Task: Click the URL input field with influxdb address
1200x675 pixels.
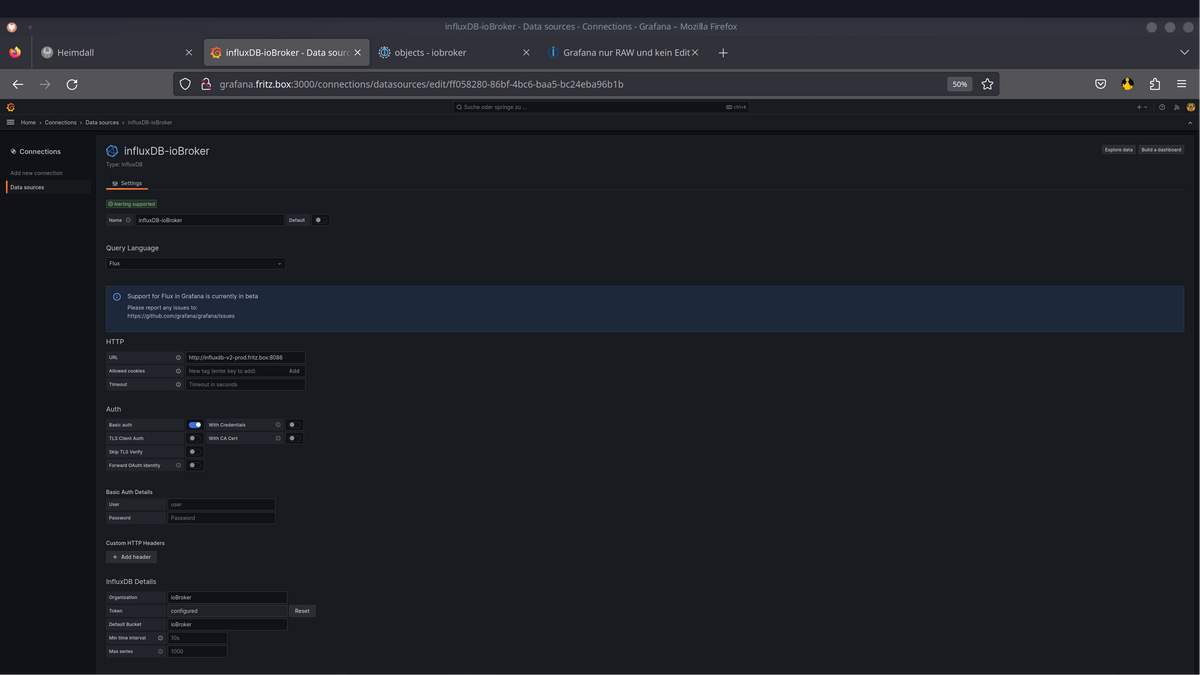Action: pos(245,357)
